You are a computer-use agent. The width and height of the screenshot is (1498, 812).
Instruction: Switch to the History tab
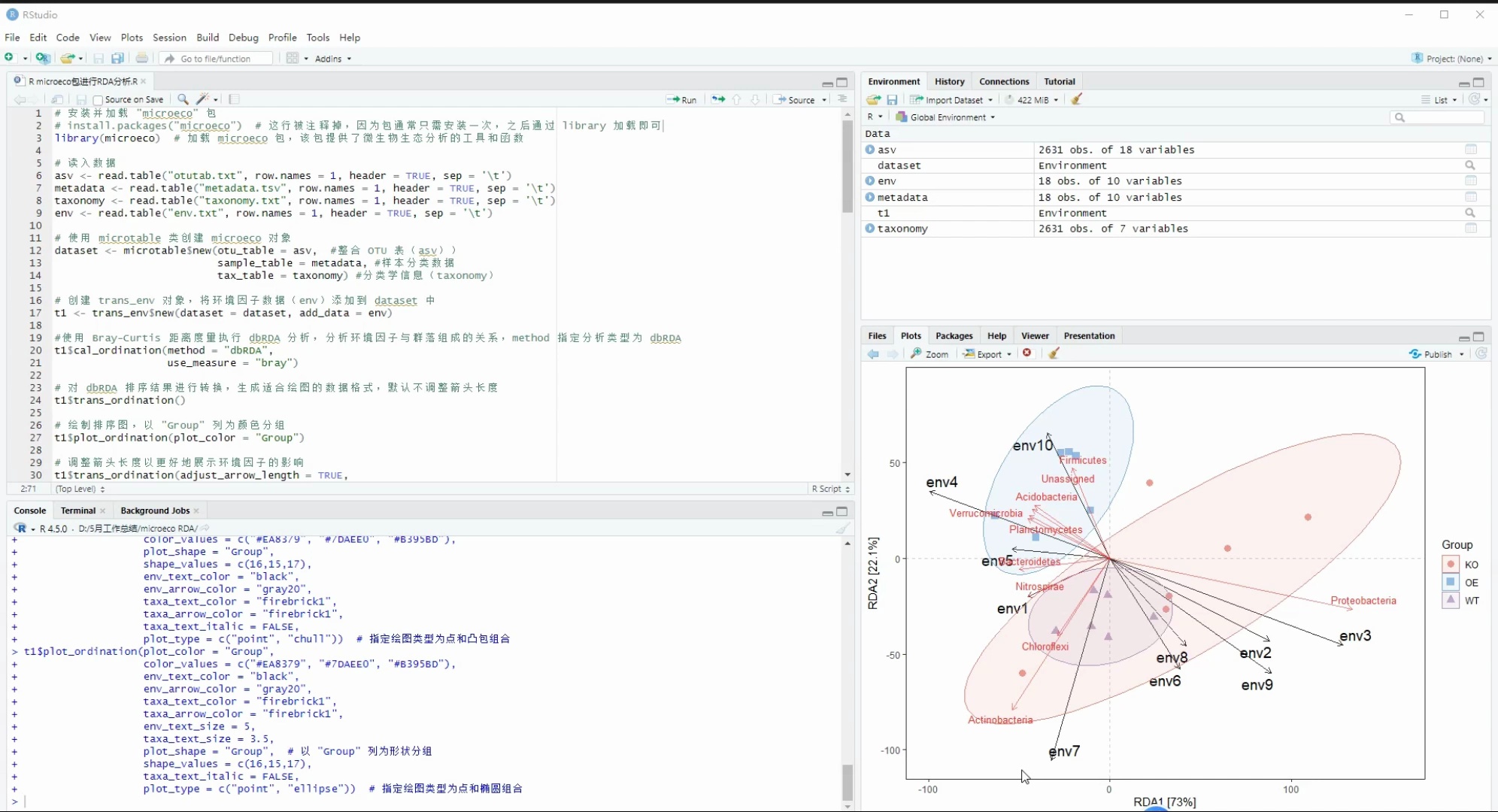click(x=949, y=81)
